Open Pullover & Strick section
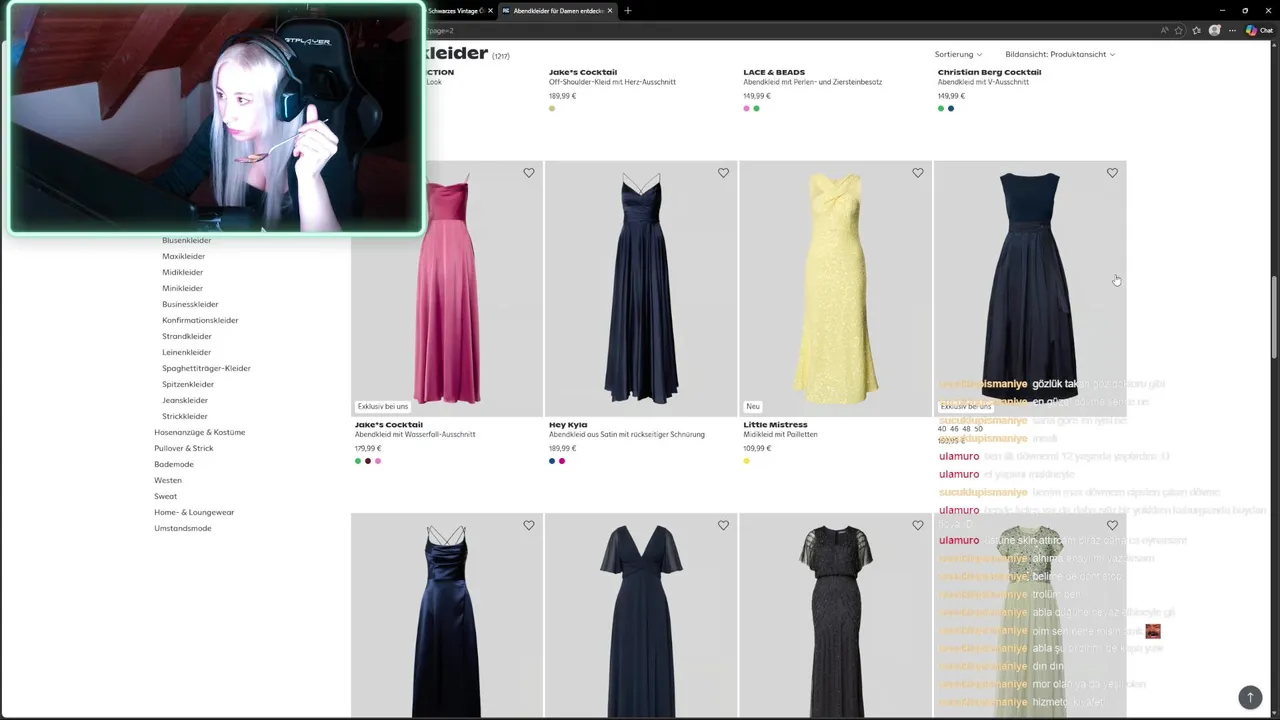Image resolution: width=1280 pixels, height=720 pixels. [x=184, y=448]
